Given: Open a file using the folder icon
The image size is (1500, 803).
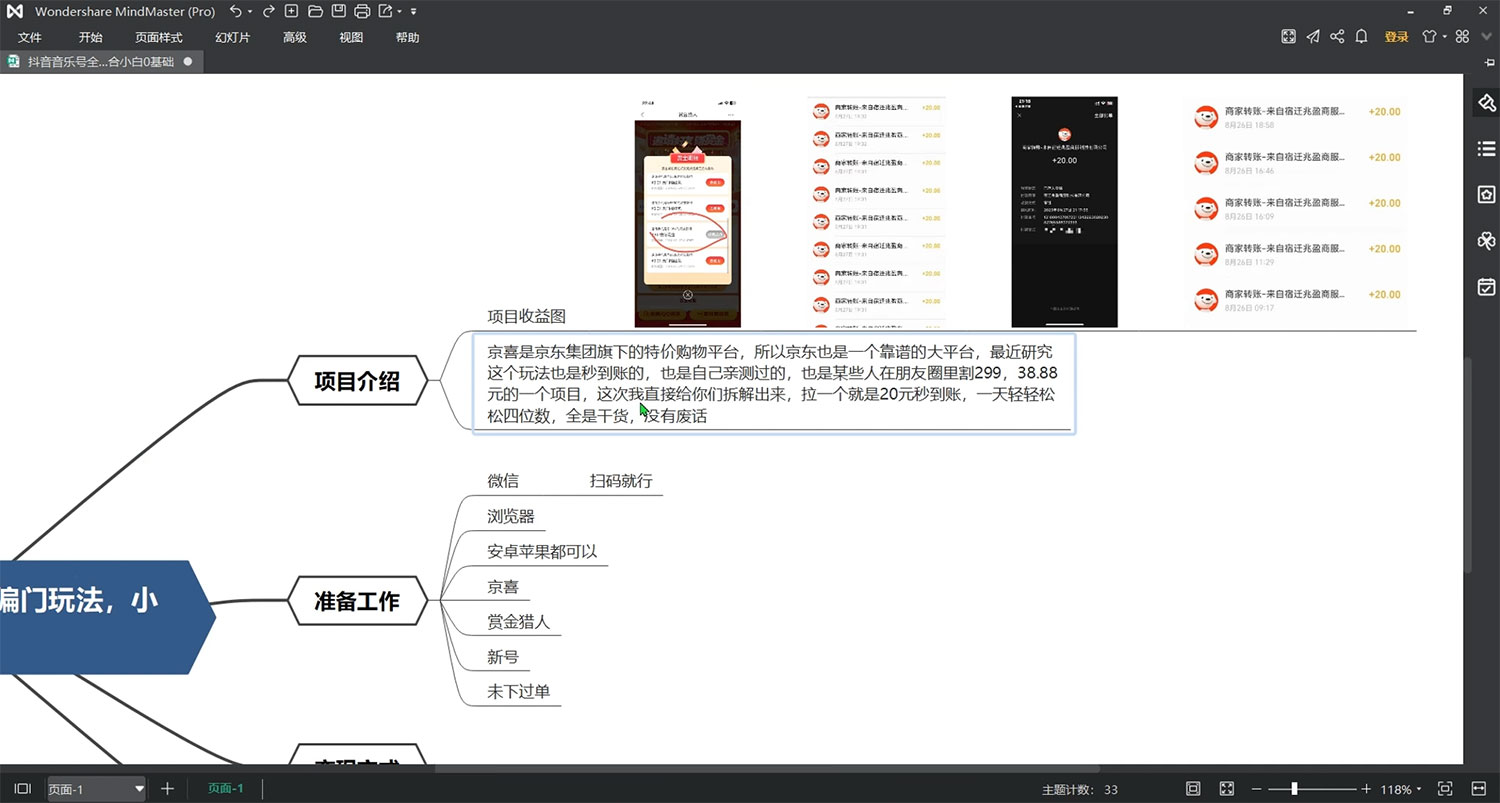Looking at the screenshot, I should 314,11.
